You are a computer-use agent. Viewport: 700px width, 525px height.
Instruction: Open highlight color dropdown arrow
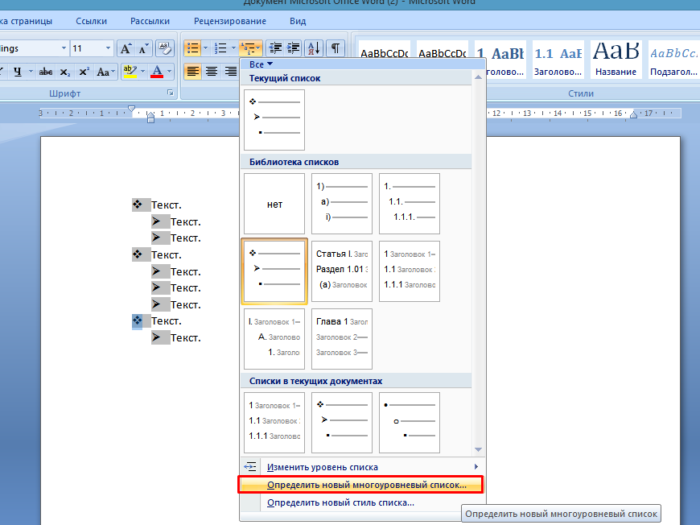tap(143, 71)
